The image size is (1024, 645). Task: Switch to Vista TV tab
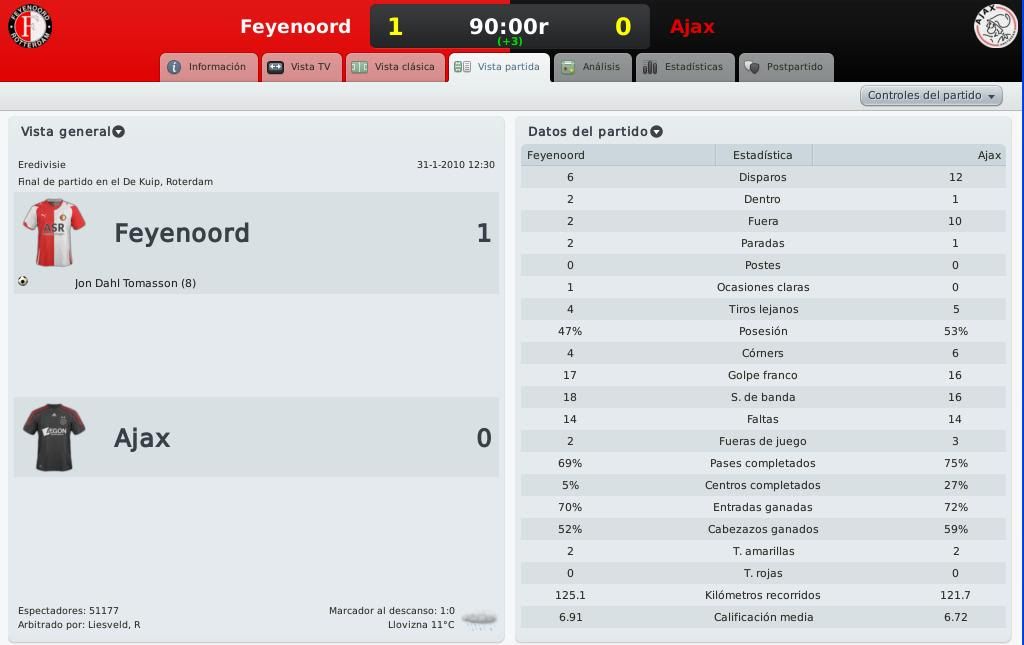tap(302, 67)
